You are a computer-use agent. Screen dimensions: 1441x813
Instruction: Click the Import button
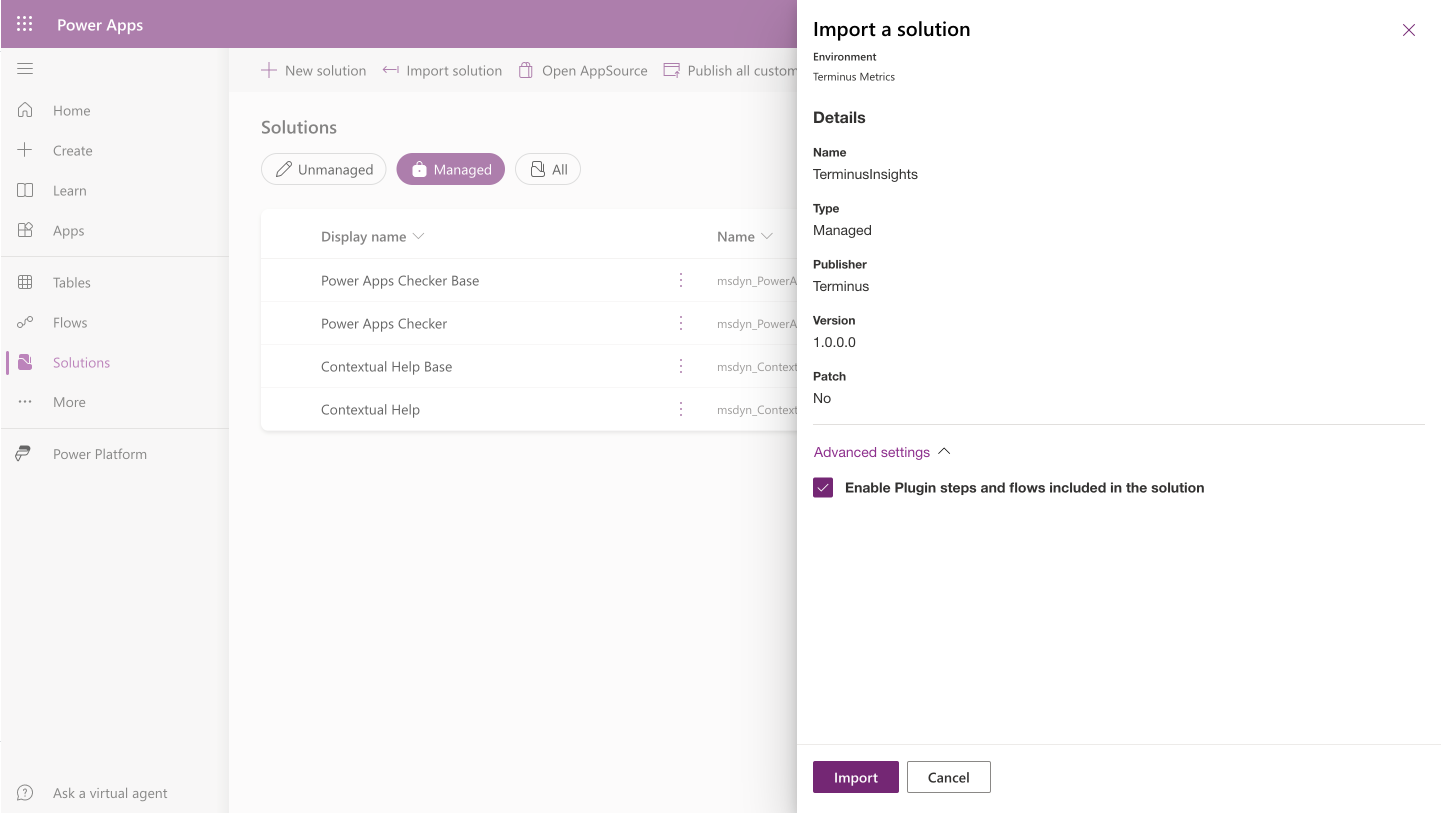pyautogui.click(x=856, y=777)
